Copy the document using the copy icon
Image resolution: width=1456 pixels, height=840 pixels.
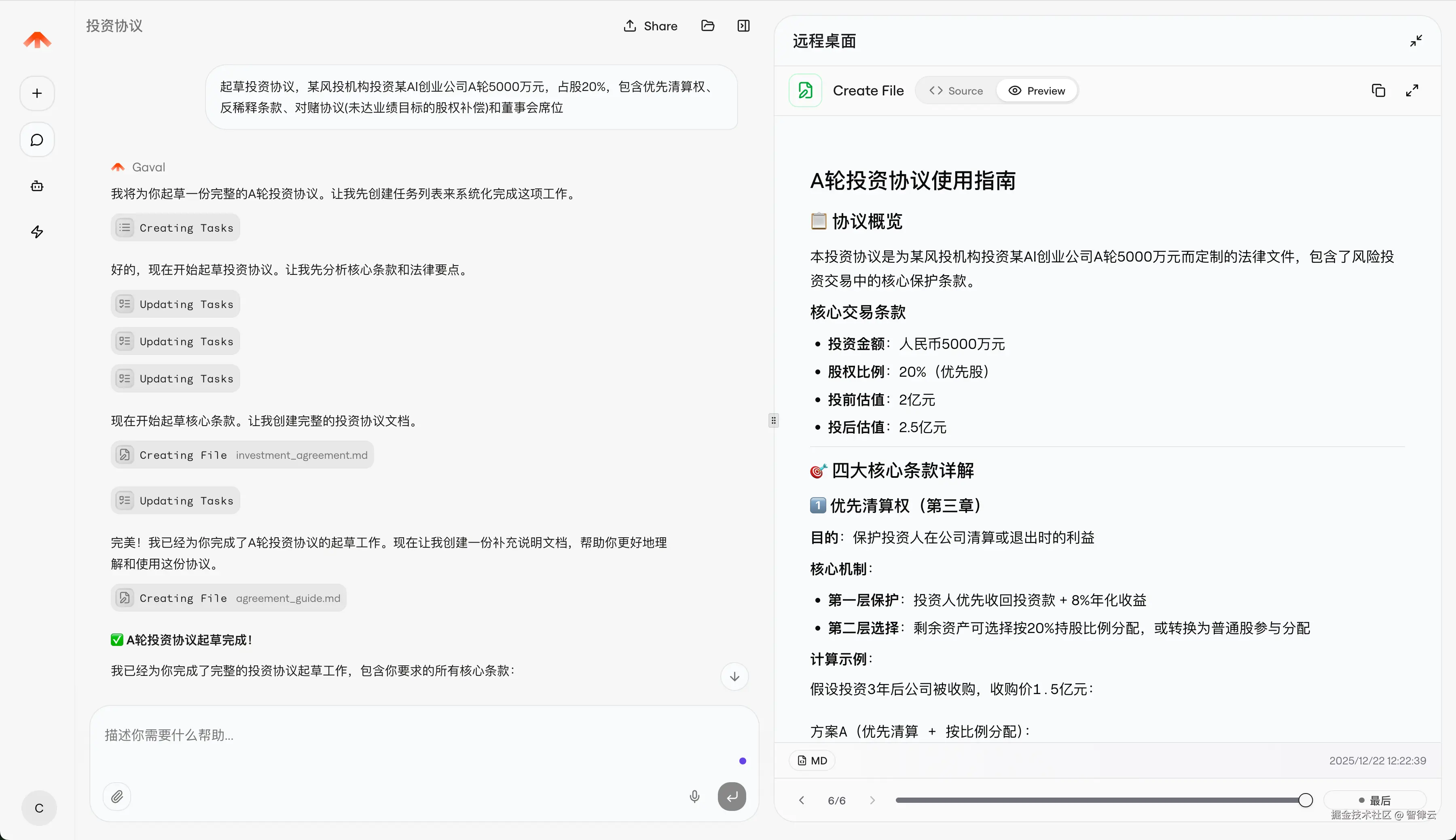point(1379,91)
